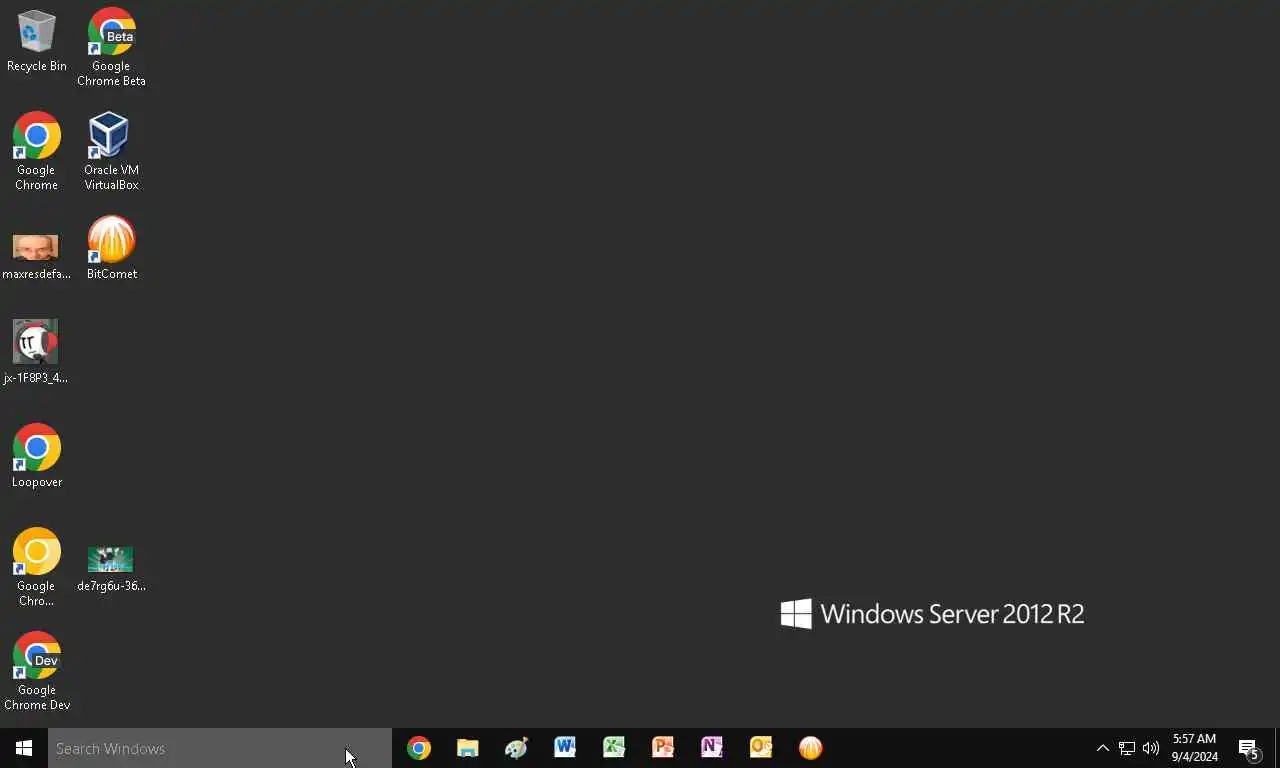Screen dimensions: 1280x768
Task: Open the network status tray icon
Action: [x=1127, y=748]
